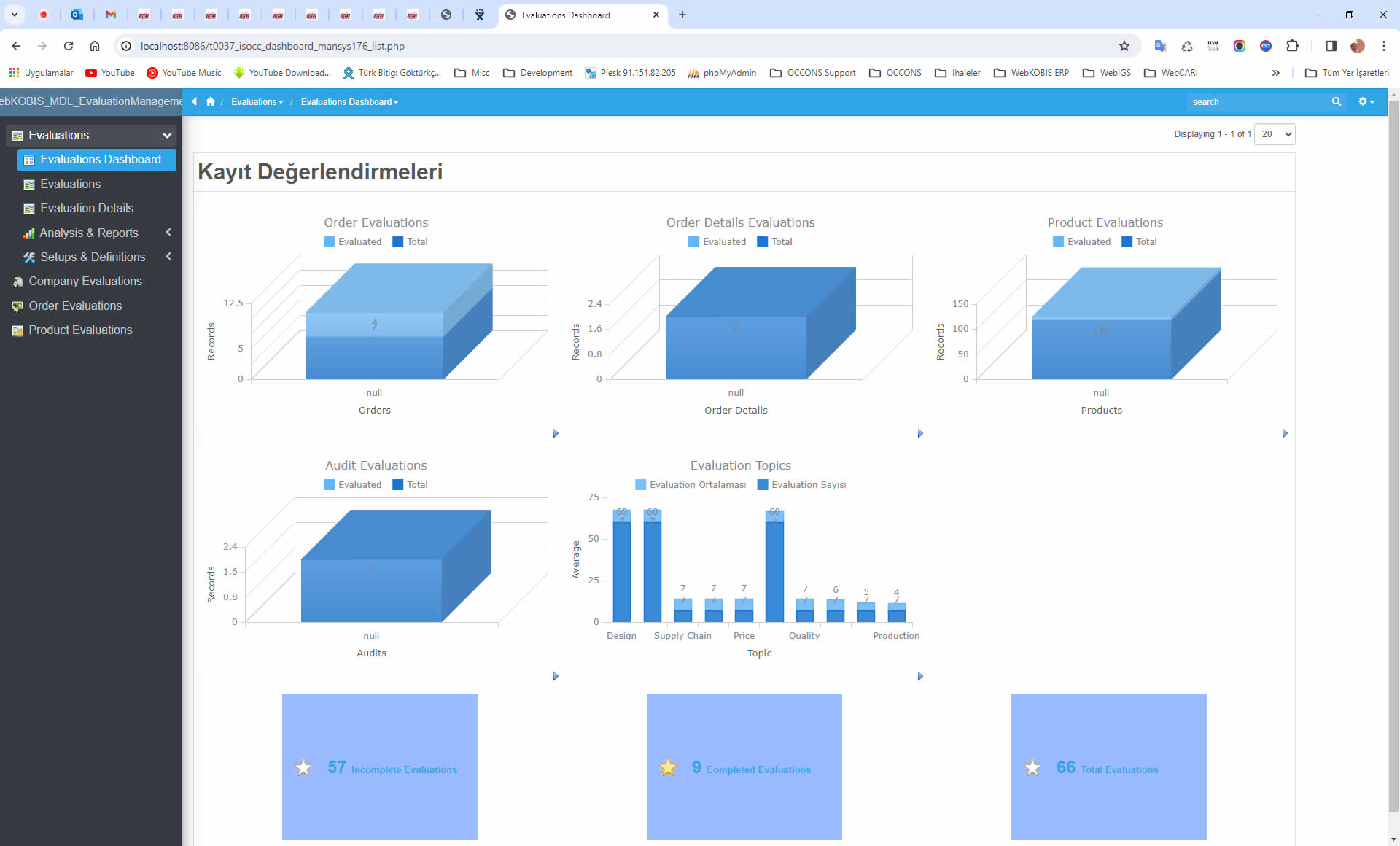Viewport: 1400px width, 846px height.
Task: Toggle Evaluated legend in Product Evaluations chart
Action: point(1082,242)
